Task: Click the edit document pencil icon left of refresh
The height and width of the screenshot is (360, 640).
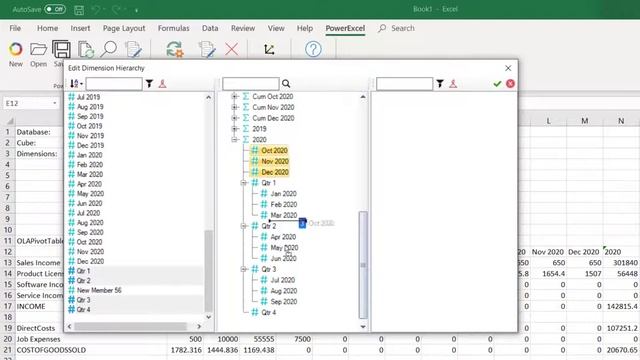Action: point(133,49)
